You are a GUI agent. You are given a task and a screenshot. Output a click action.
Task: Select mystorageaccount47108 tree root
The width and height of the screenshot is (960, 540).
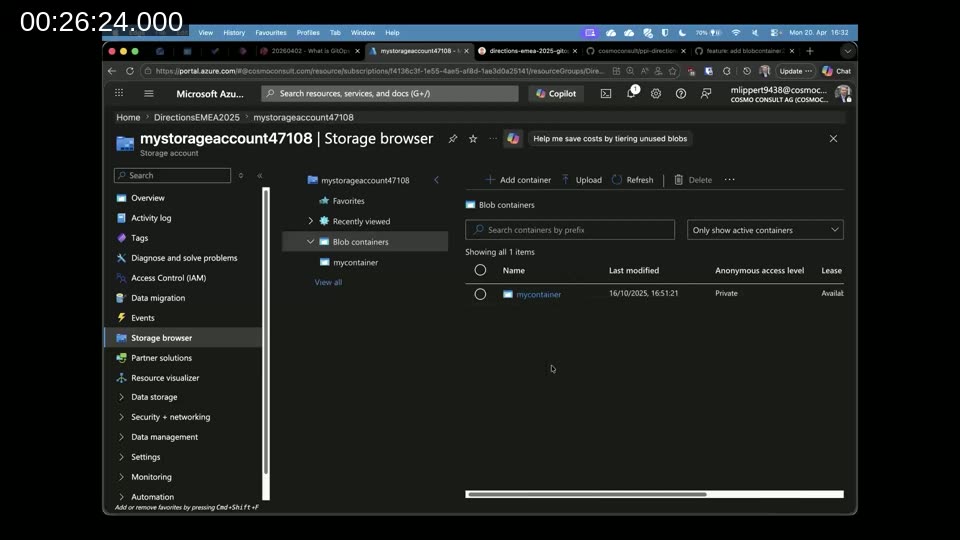pyautogui.click(x=365, y=181)
